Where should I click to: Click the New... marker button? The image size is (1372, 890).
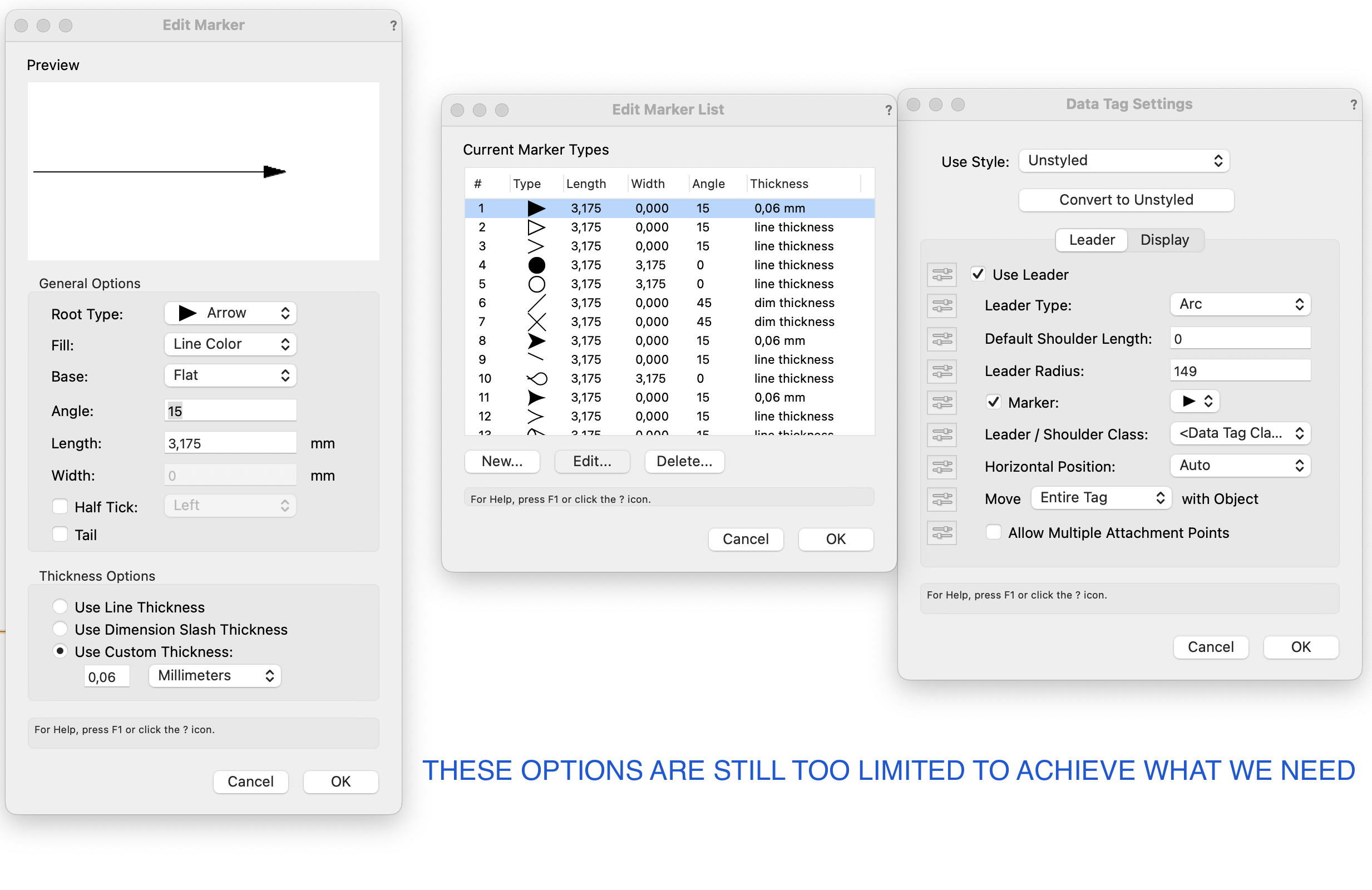501,461
